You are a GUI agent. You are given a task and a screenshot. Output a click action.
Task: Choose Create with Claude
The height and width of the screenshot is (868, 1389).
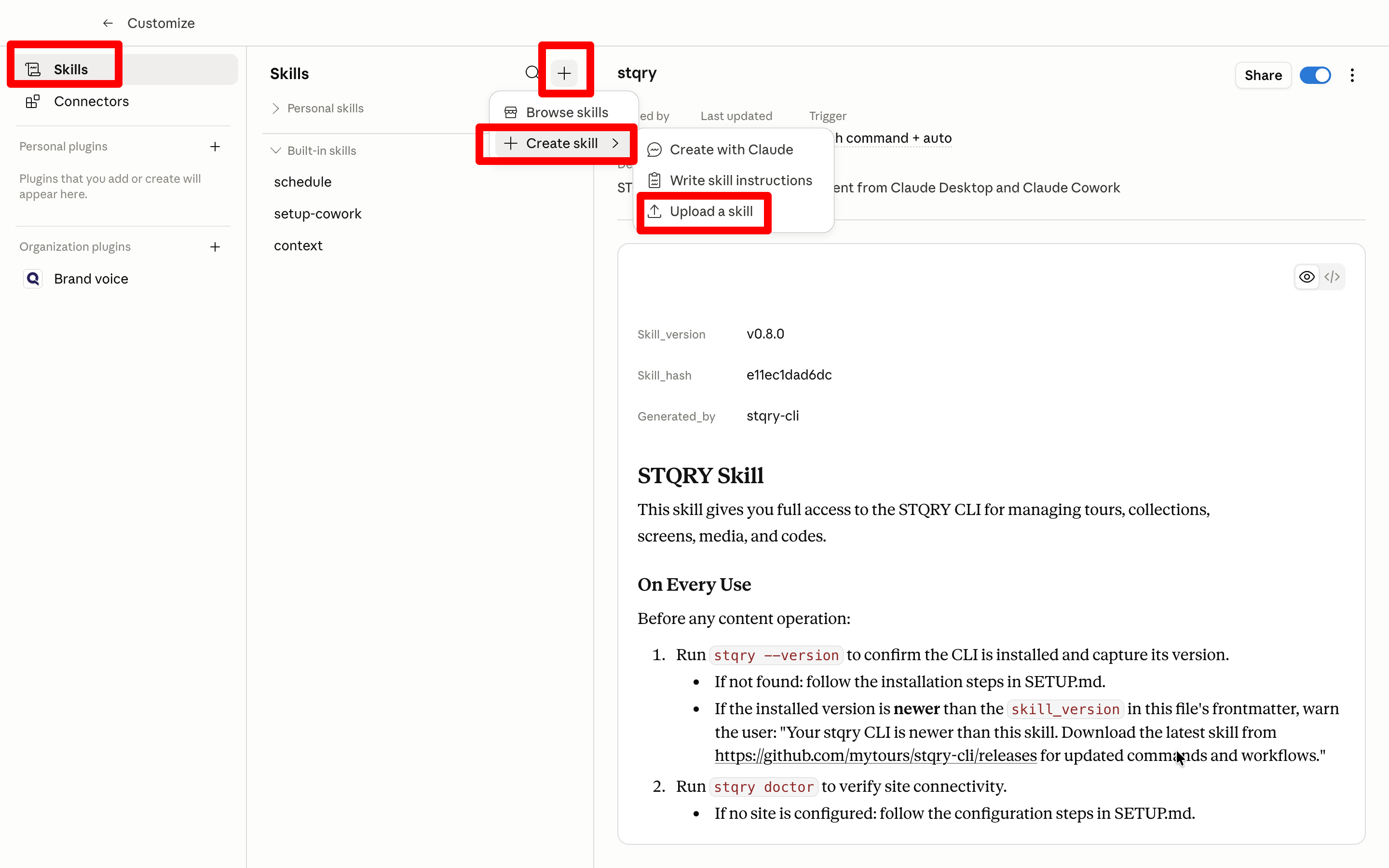(733, 150)
